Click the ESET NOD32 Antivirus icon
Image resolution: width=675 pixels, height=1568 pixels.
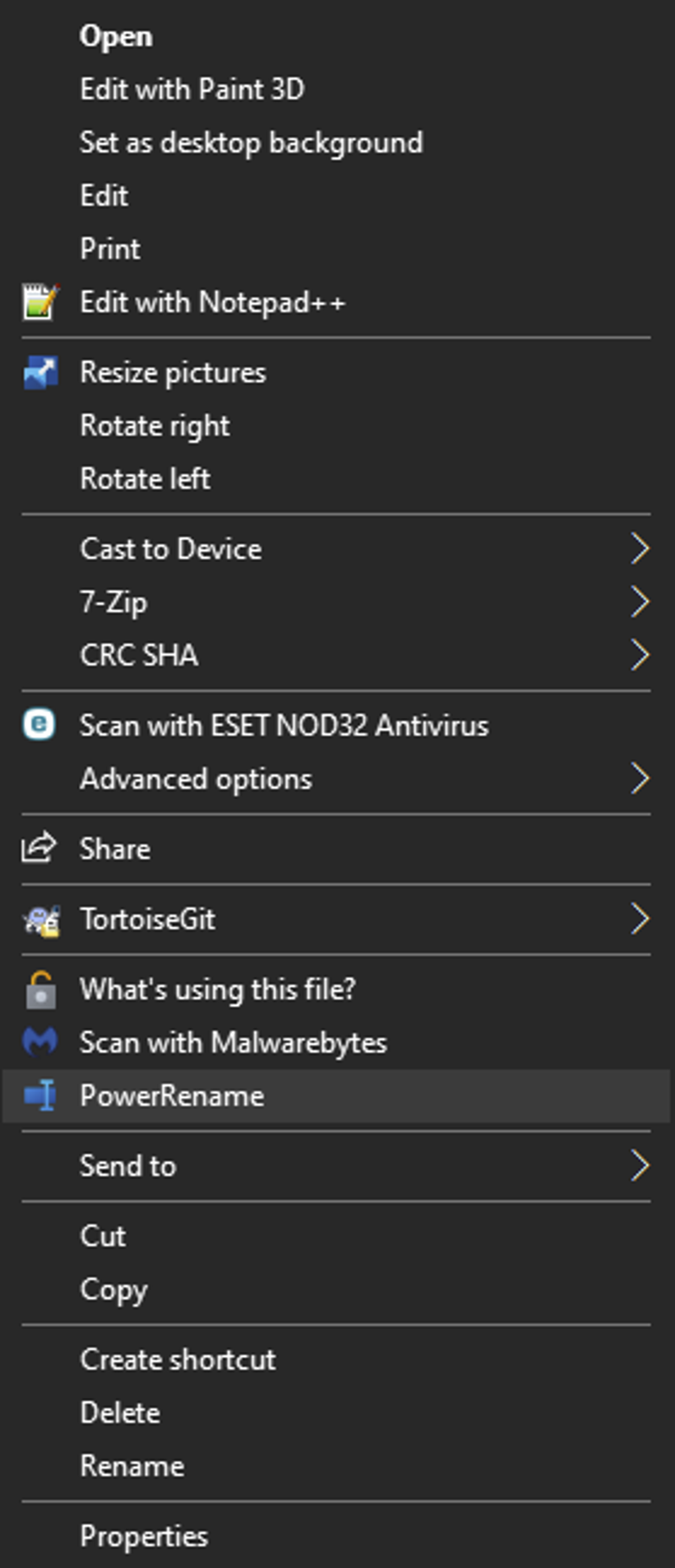click(x=40, y=725)
